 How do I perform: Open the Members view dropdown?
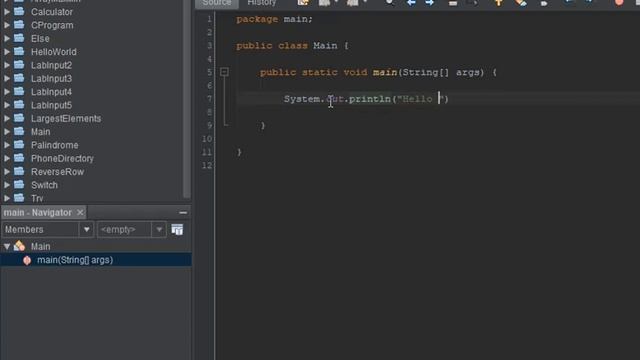(87, 230)
